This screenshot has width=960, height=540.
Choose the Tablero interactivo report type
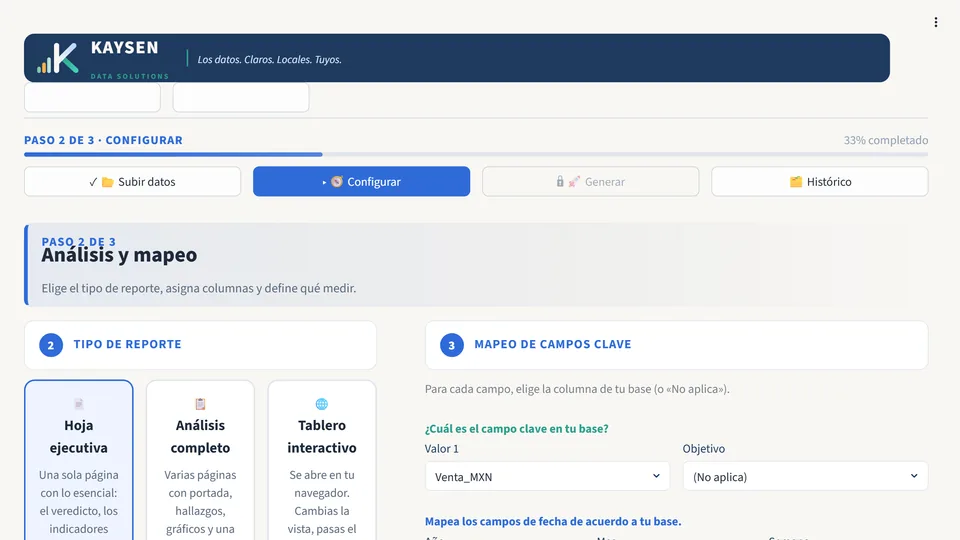(321, 460)
